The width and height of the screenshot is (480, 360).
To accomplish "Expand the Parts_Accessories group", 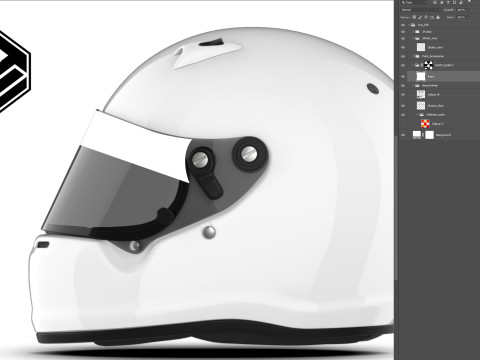I will point(413,56).
